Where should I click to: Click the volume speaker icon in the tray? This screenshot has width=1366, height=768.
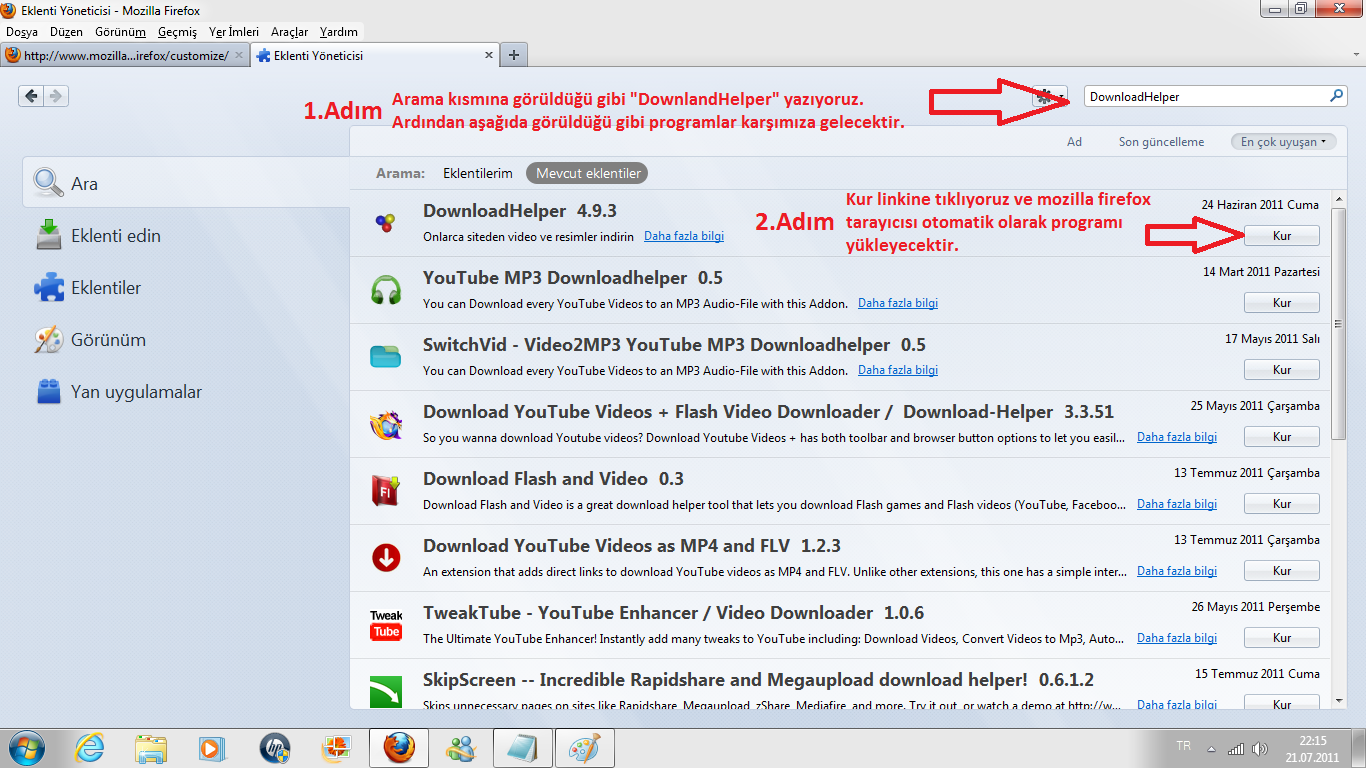(1260, 748)
